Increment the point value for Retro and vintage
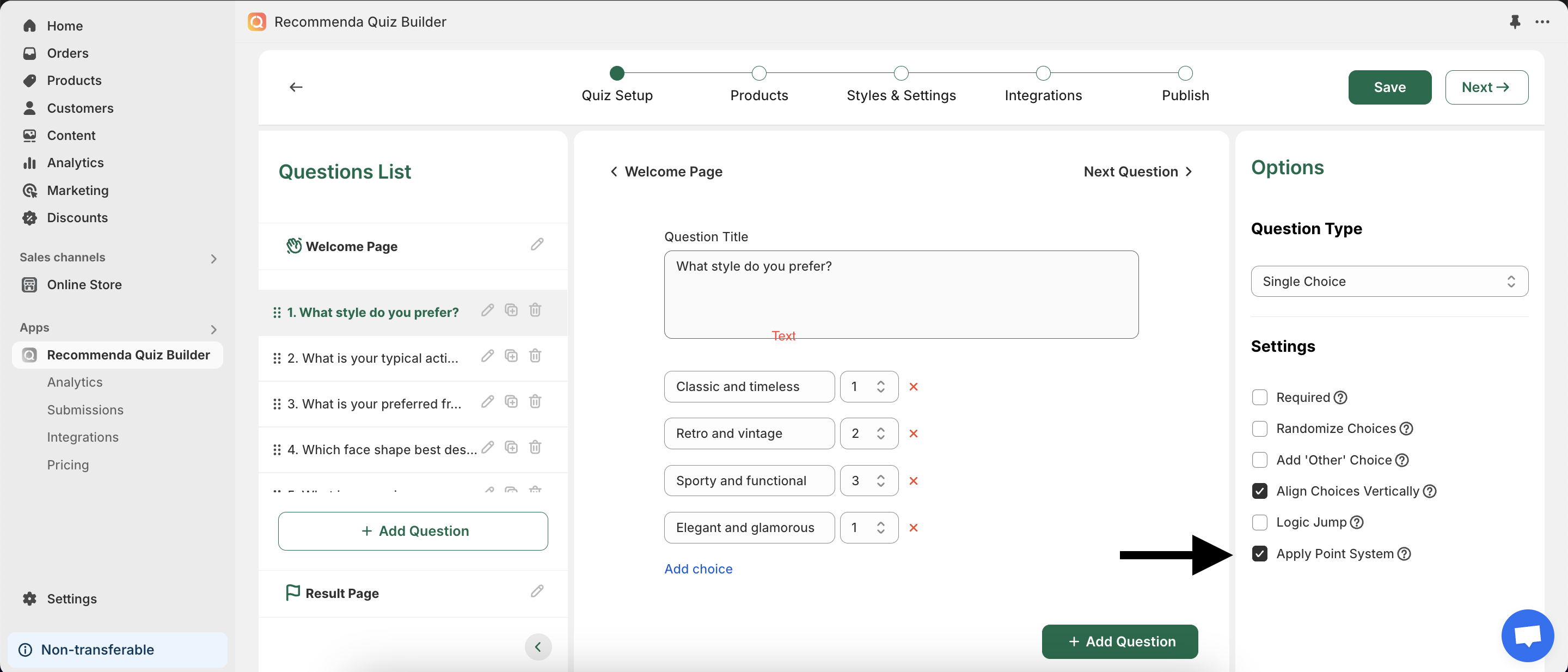Screen dimensions: 1568x672 click(880, 429)
